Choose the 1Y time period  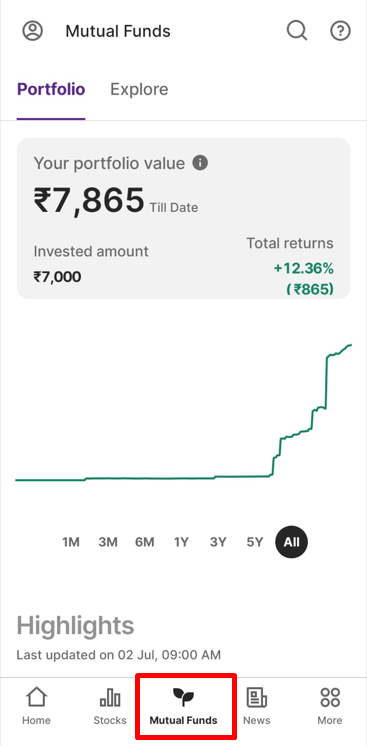[181, 542]
